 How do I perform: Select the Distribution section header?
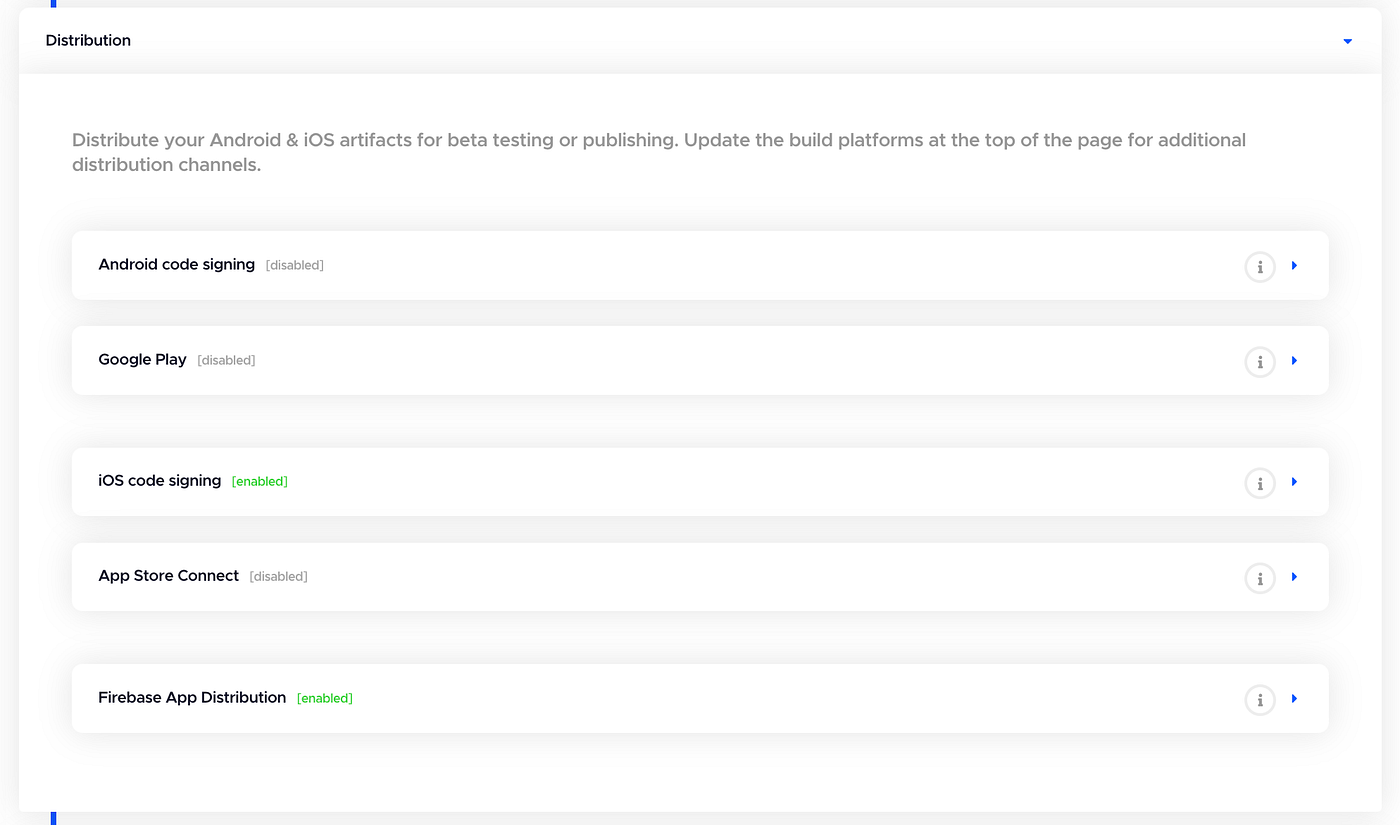tap(87, 40)
